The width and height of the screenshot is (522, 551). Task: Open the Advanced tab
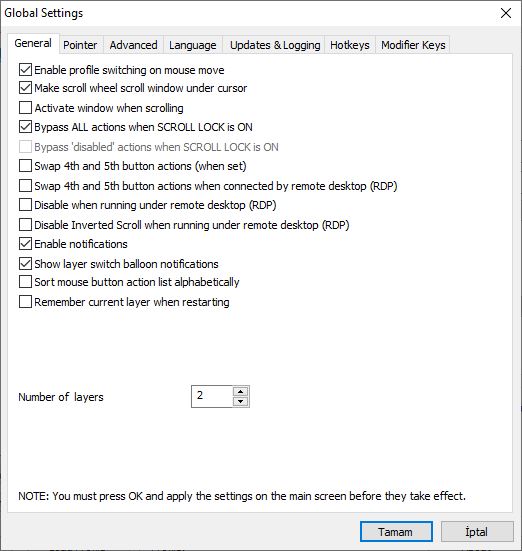[x=134, y=45]
